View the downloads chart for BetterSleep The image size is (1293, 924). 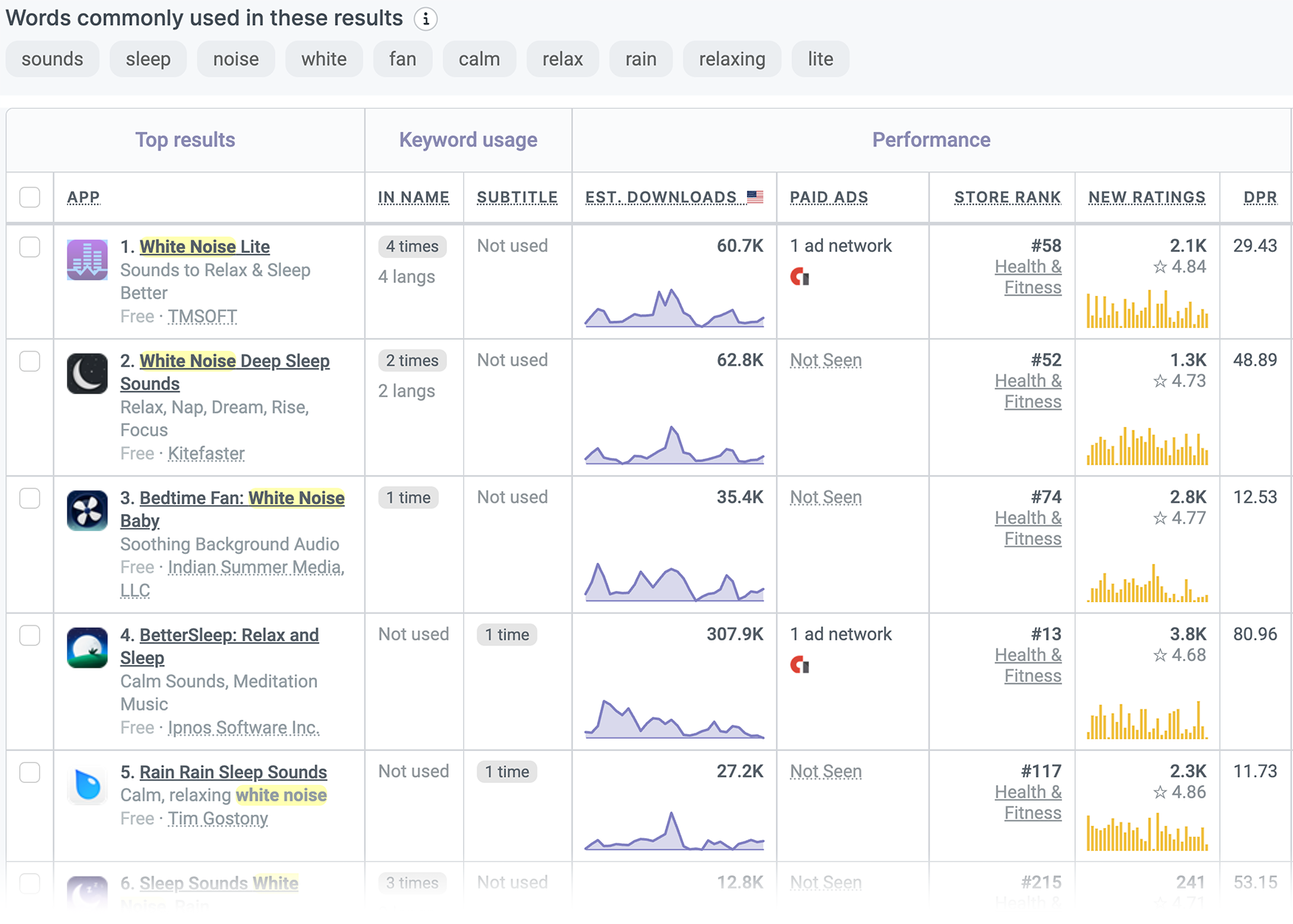coord(675,719)
